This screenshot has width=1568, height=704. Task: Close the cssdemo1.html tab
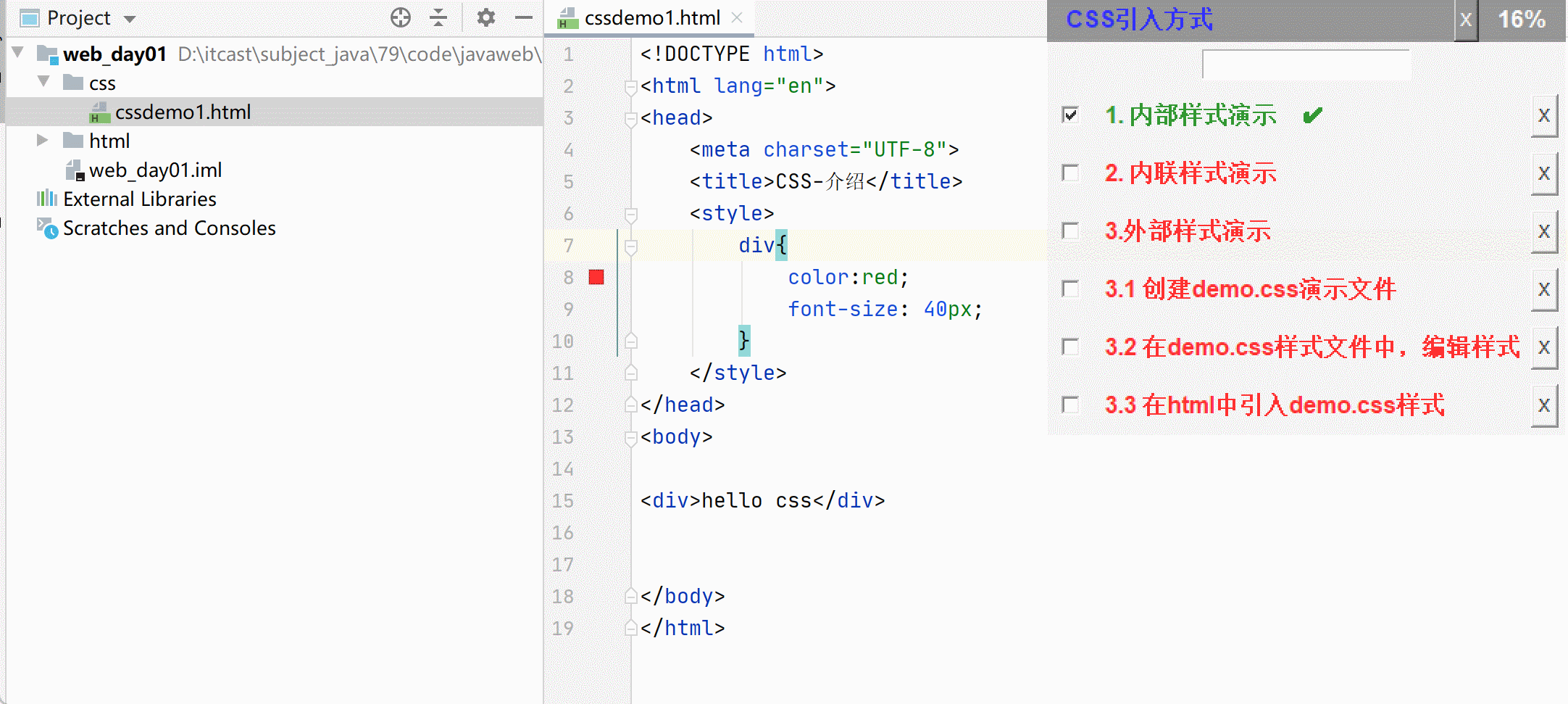tap(738, 17)
